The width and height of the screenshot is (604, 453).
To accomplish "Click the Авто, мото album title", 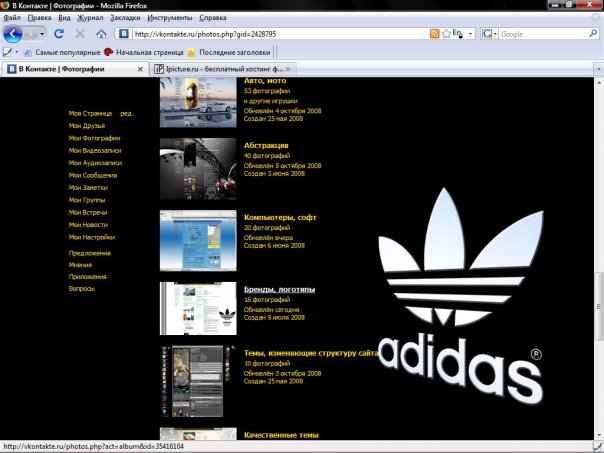I will [265, 81].
